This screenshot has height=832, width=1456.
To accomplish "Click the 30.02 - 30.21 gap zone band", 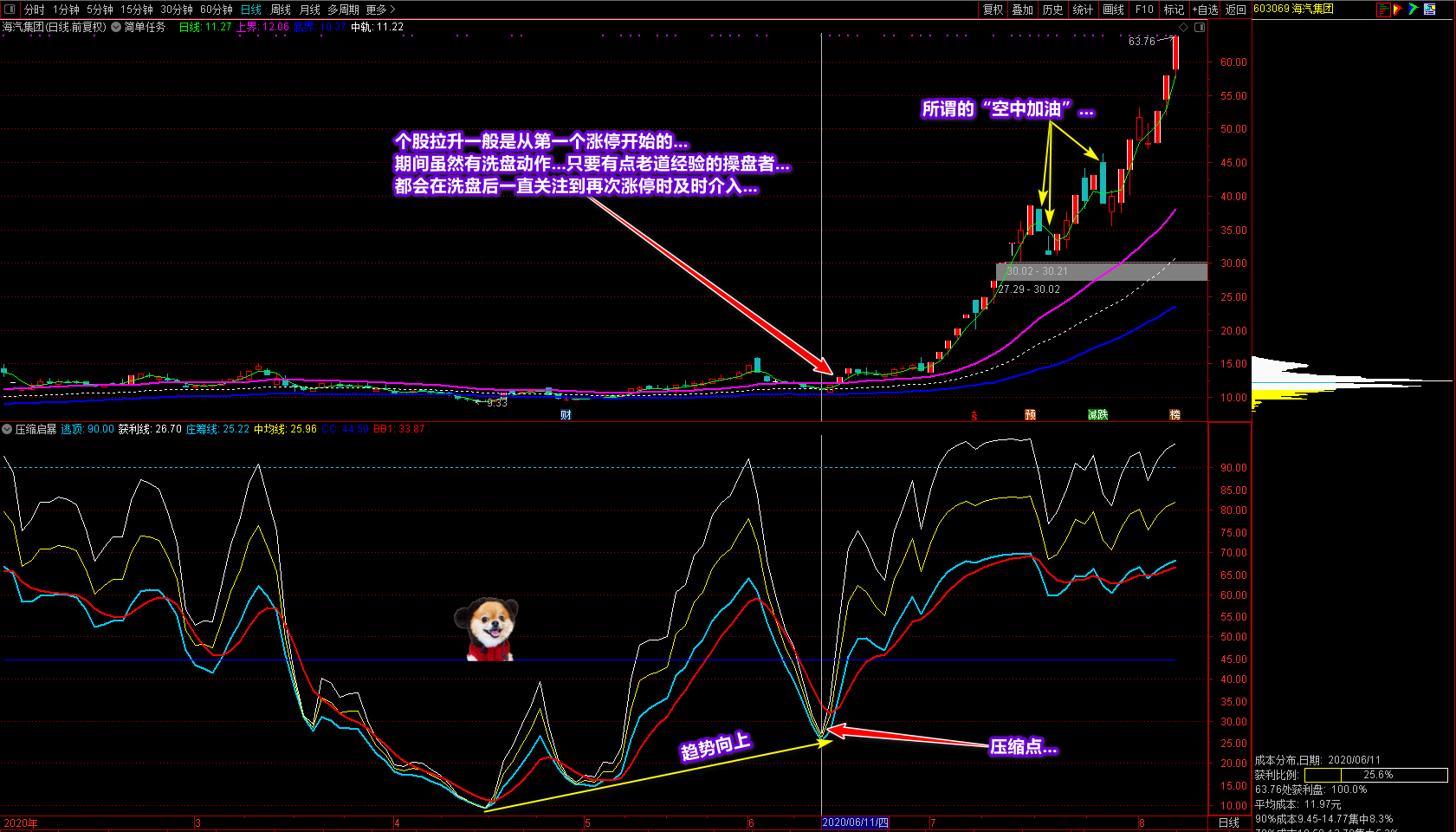I will point(1102,271).
